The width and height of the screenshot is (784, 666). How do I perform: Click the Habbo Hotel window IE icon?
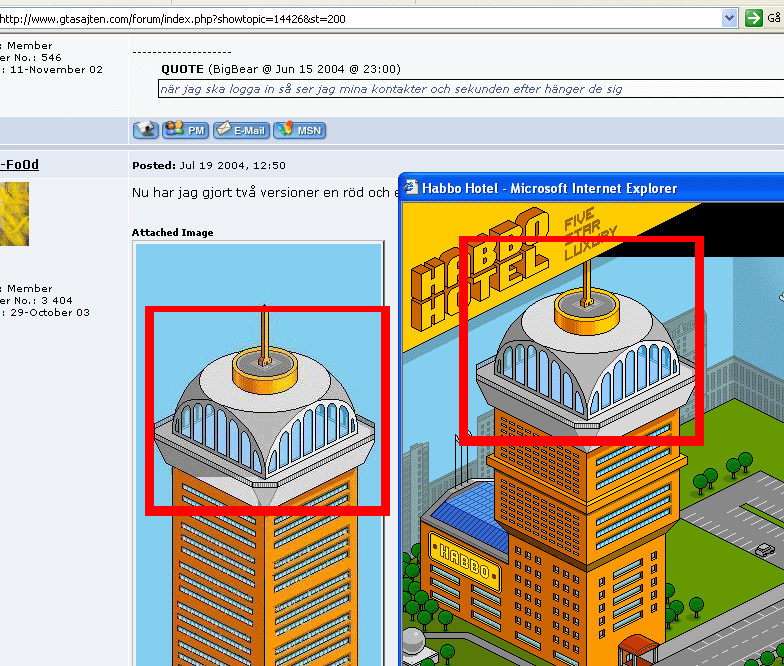click(411, 187)
